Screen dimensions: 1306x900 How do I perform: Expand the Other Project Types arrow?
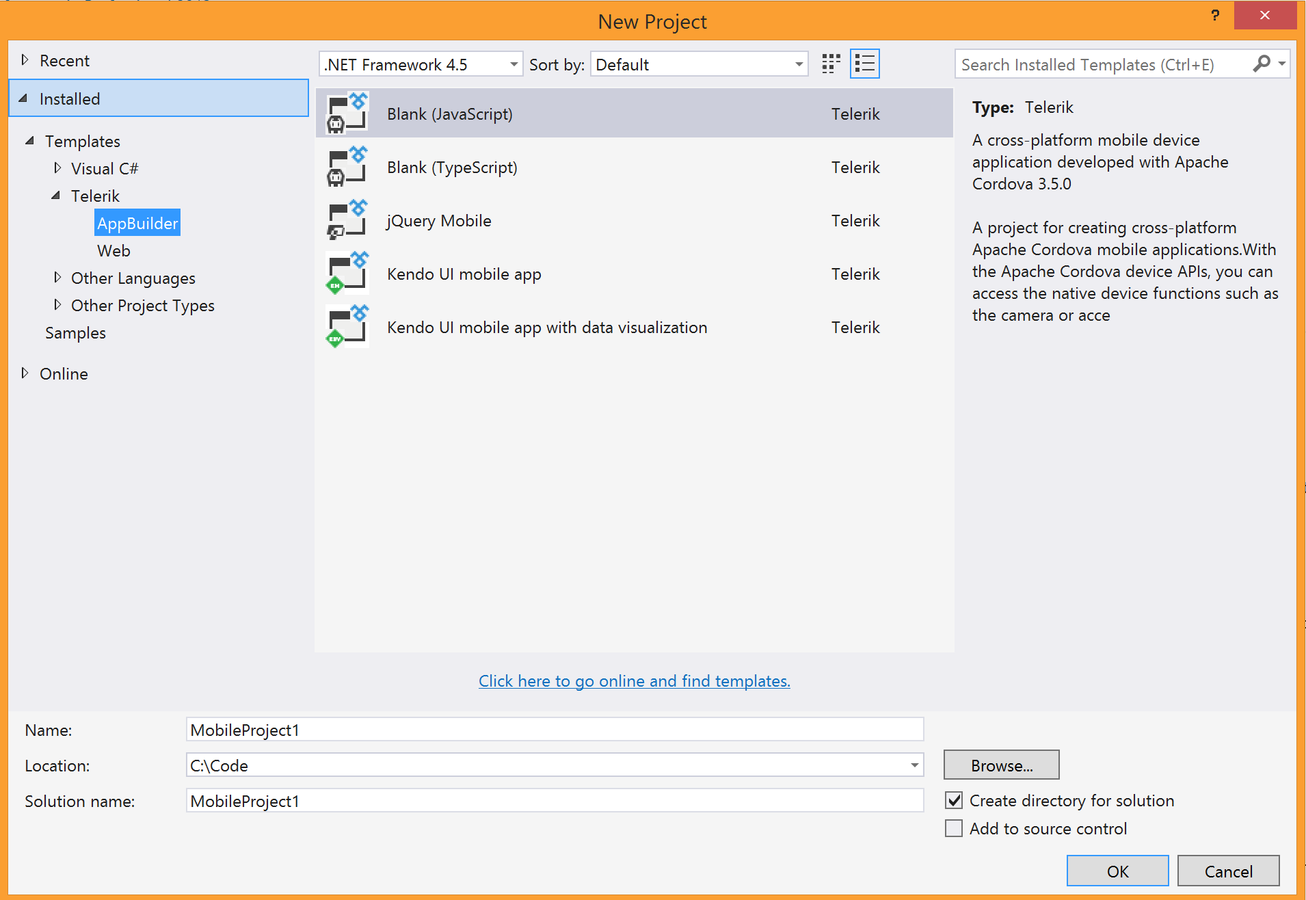[58, 305]
